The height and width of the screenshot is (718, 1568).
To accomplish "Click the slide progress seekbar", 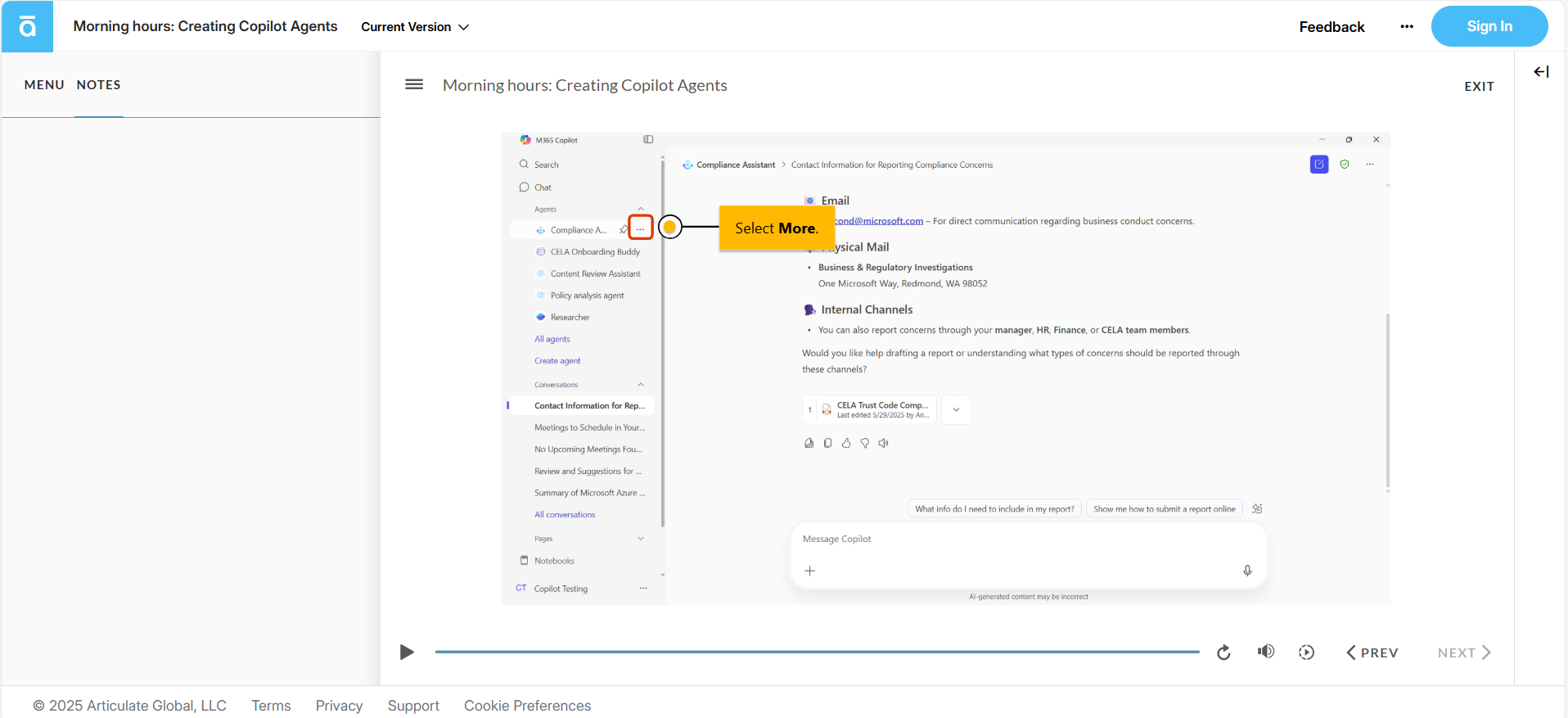I will (817, 652).
